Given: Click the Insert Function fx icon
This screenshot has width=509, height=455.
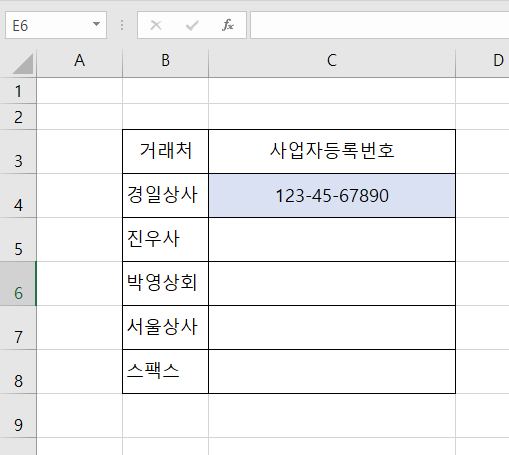Looking at the screenshot, I should (x=228, y=25).
